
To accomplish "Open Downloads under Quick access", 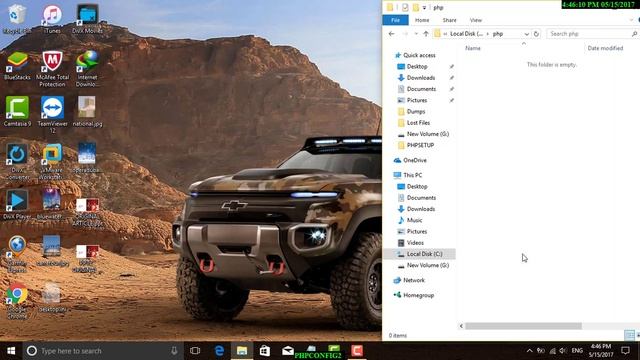I will (420, 78).
